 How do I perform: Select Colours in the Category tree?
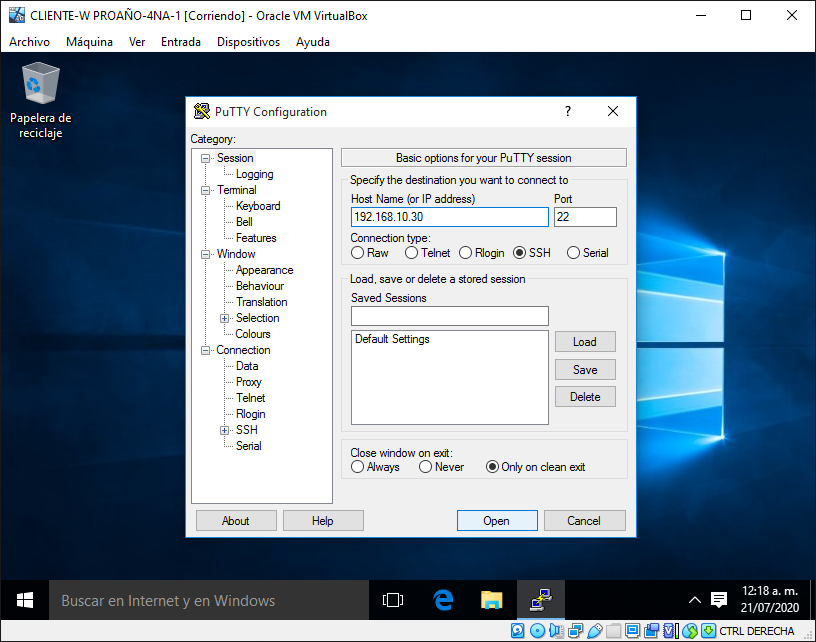coord(253,334)
